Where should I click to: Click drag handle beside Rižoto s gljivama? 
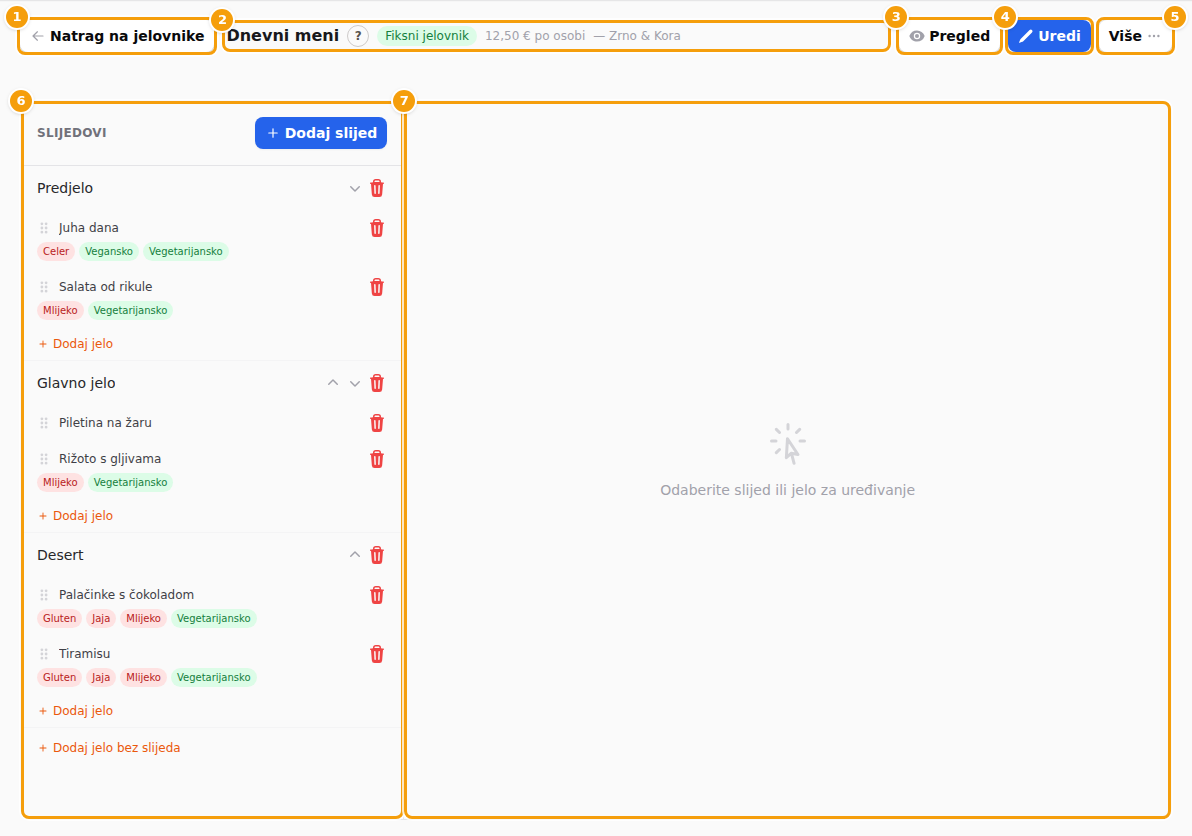click(44, 459)
